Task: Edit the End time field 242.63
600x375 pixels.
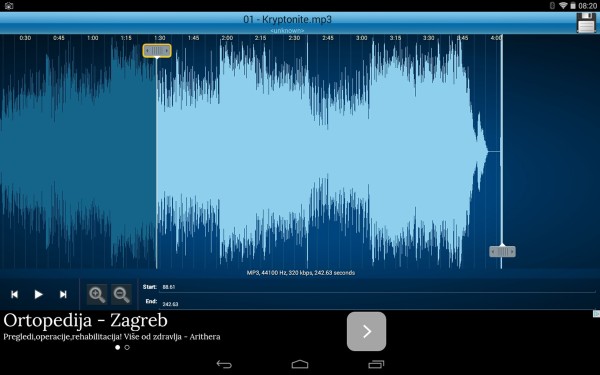Action: click(377, 304)
